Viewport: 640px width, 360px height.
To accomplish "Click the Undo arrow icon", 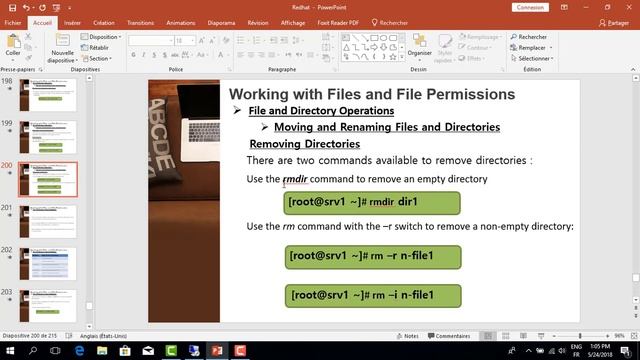I will click(26, 8).
